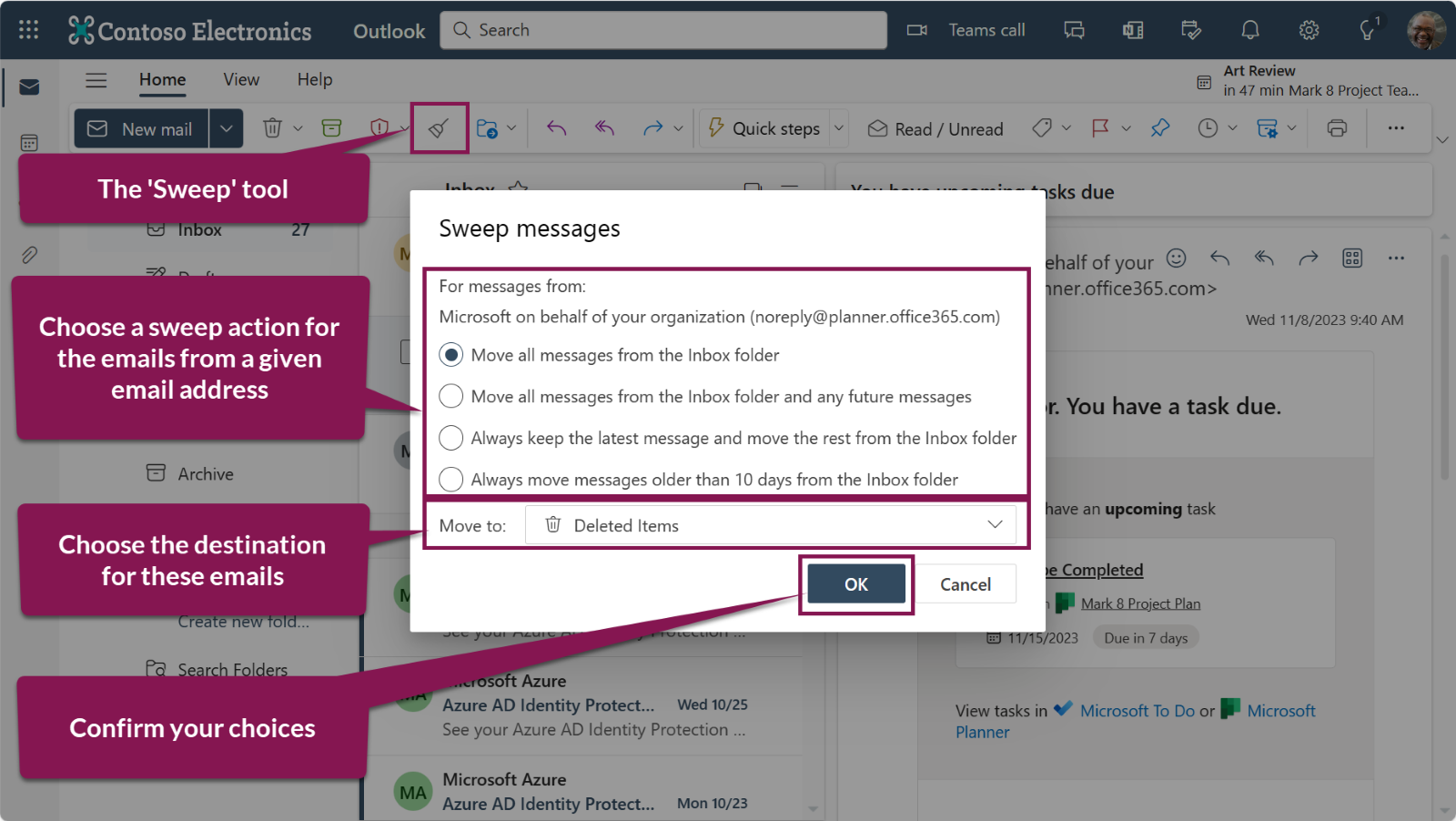The height and width of the screenshot is (821, 1456).
Task: Expand the Delete dropdown arrow
Action: coord(298,128)
